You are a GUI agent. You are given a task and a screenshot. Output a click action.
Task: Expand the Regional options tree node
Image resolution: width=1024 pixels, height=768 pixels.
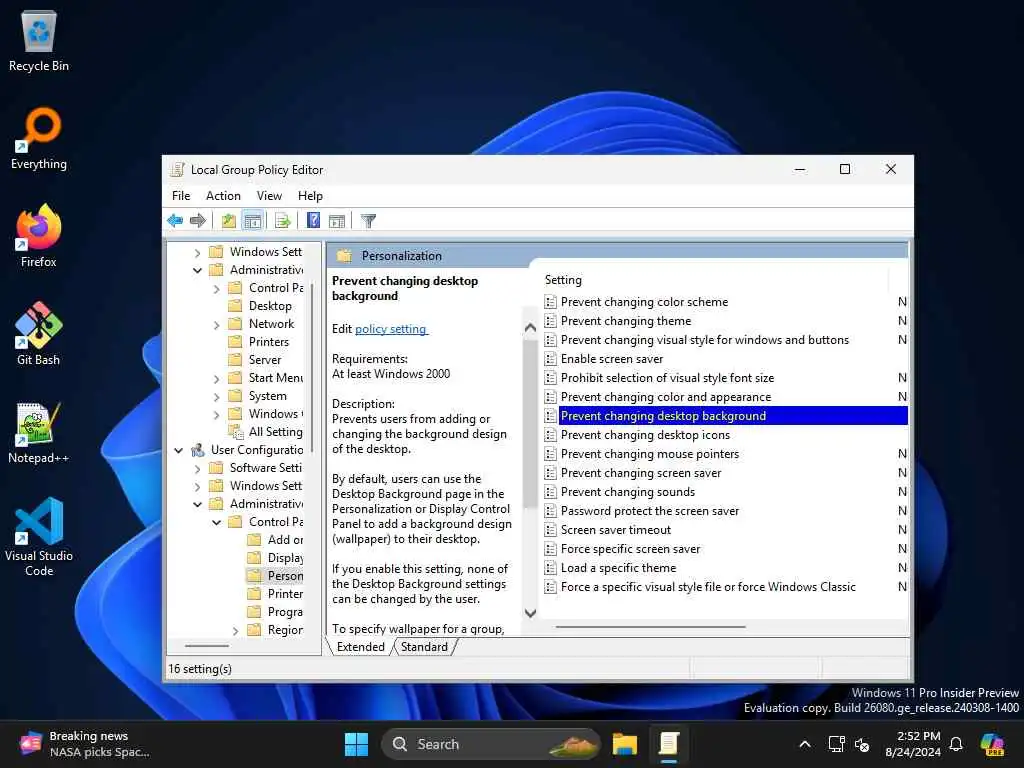tap(235, 630)
